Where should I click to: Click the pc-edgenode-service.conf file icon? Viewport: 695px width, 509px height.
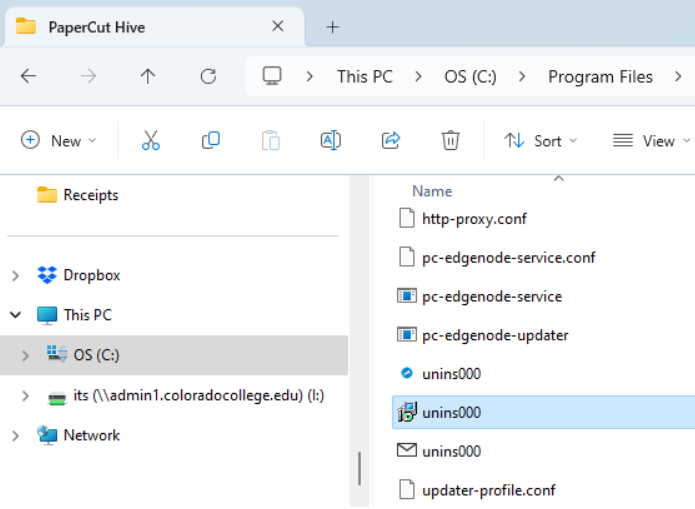click(407, 257)
